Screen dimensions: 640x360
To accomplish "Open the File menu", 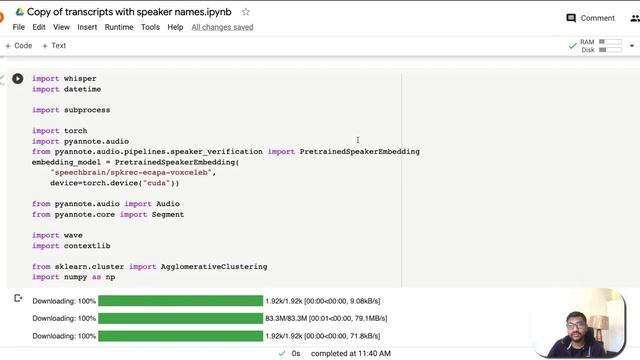I will (19, 27).
